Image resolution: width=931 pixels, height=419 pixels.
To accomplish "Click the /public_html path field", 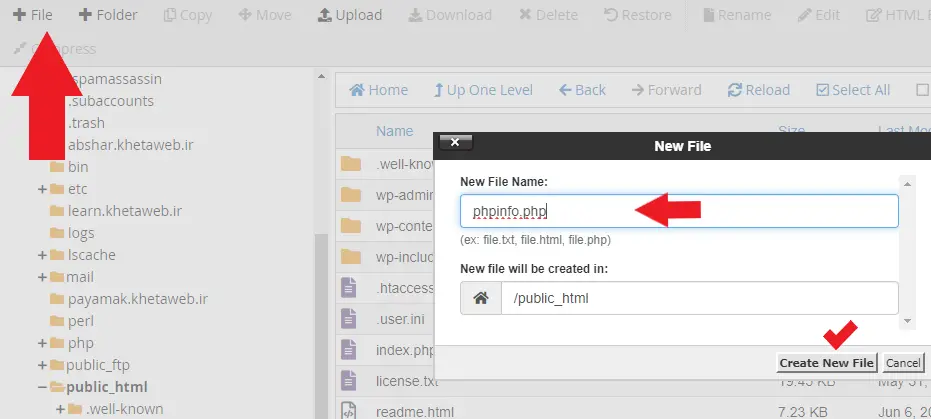I will click(699, 298).
